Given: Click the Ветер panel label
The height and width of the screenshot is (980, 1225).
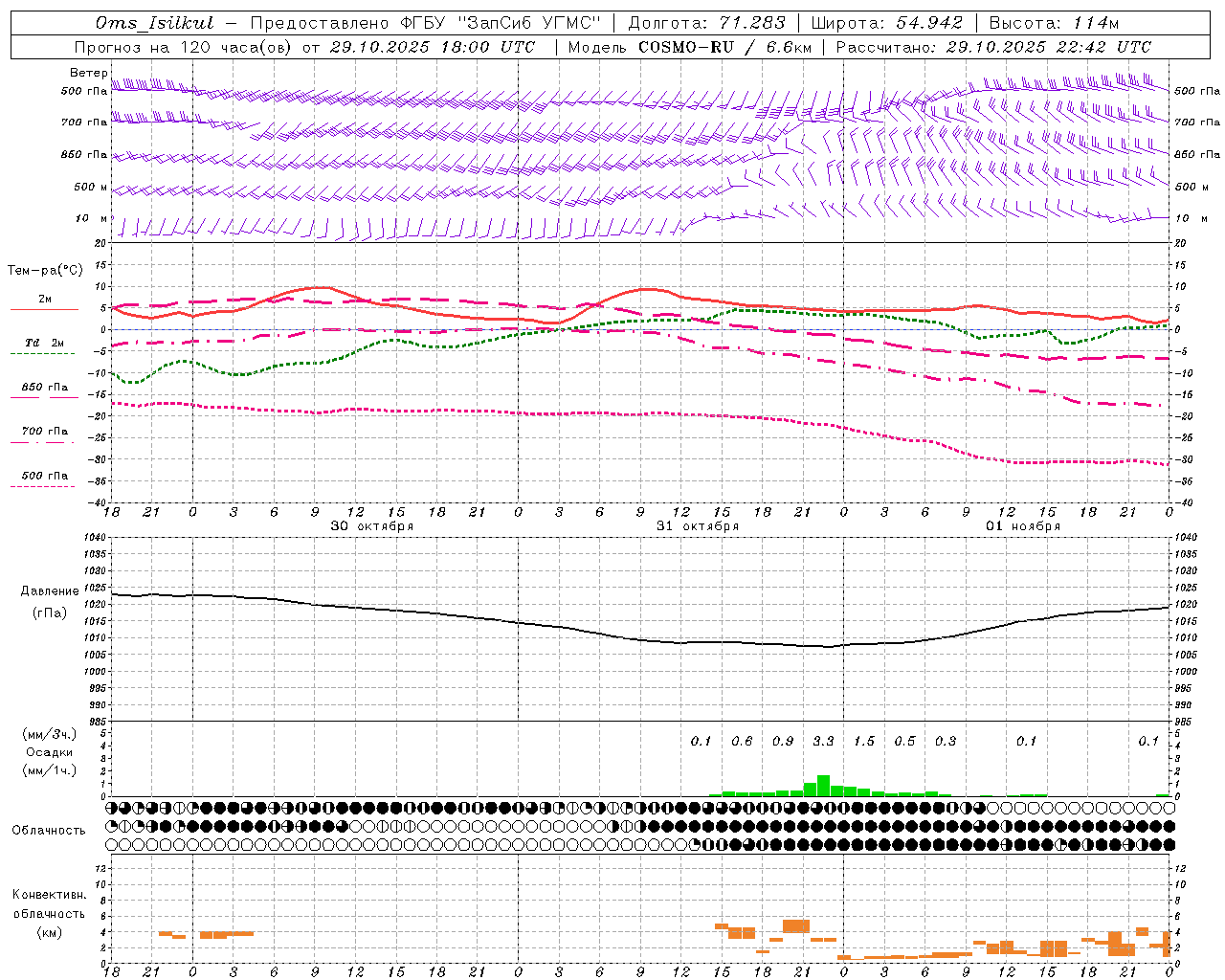Looking at the screenshot, I should click(x=88, y=73).
